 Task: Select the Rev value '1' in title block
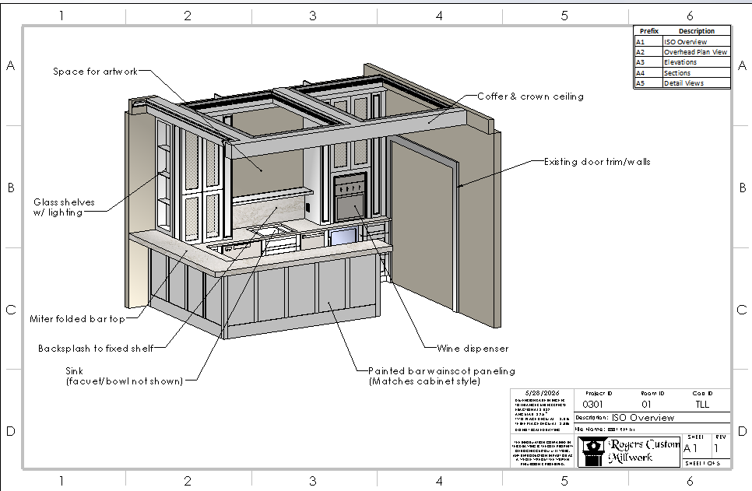click(x=716, y=448)
